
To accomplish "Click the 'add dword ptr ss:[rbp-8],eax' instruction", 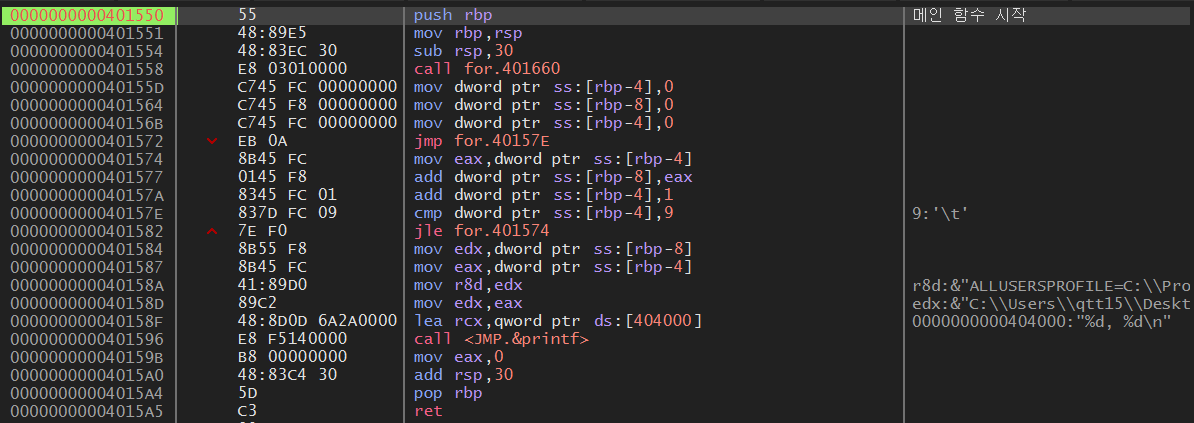I will [553, 177].
